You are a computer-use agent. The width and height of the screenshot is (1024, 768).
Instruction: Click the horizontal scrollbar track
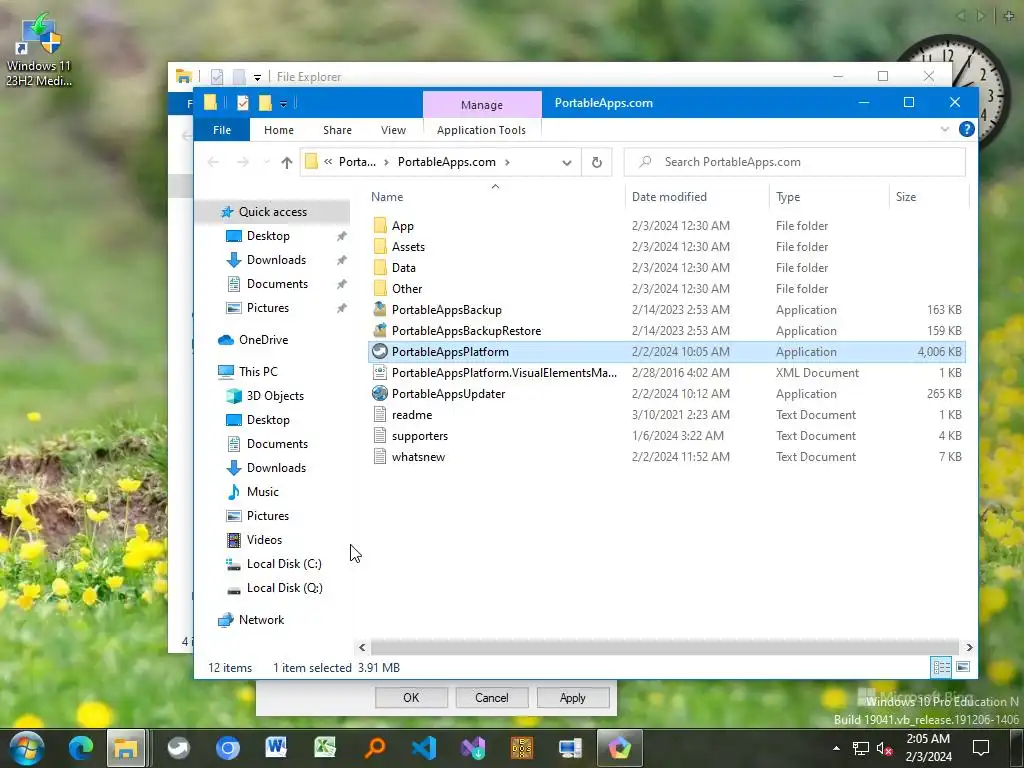[x=665, y=647]
